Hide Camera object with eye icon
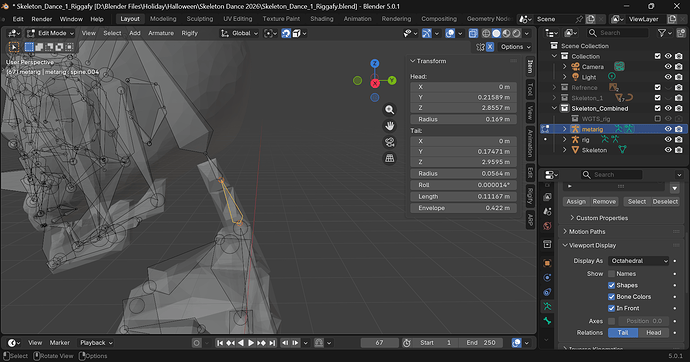Screen dimensions: 690x362 click(668, 66)
